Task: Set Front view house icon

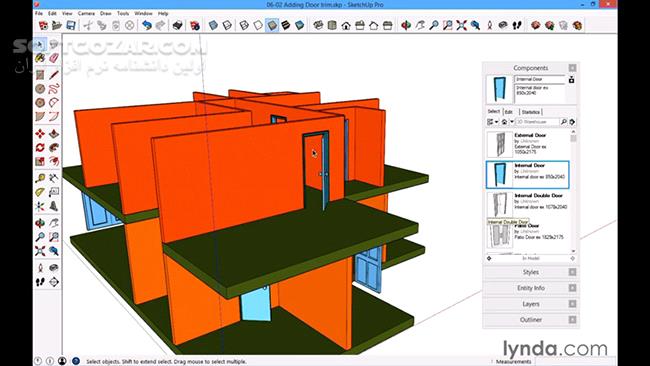Action: pyautogui.click(x=346, y=26)
